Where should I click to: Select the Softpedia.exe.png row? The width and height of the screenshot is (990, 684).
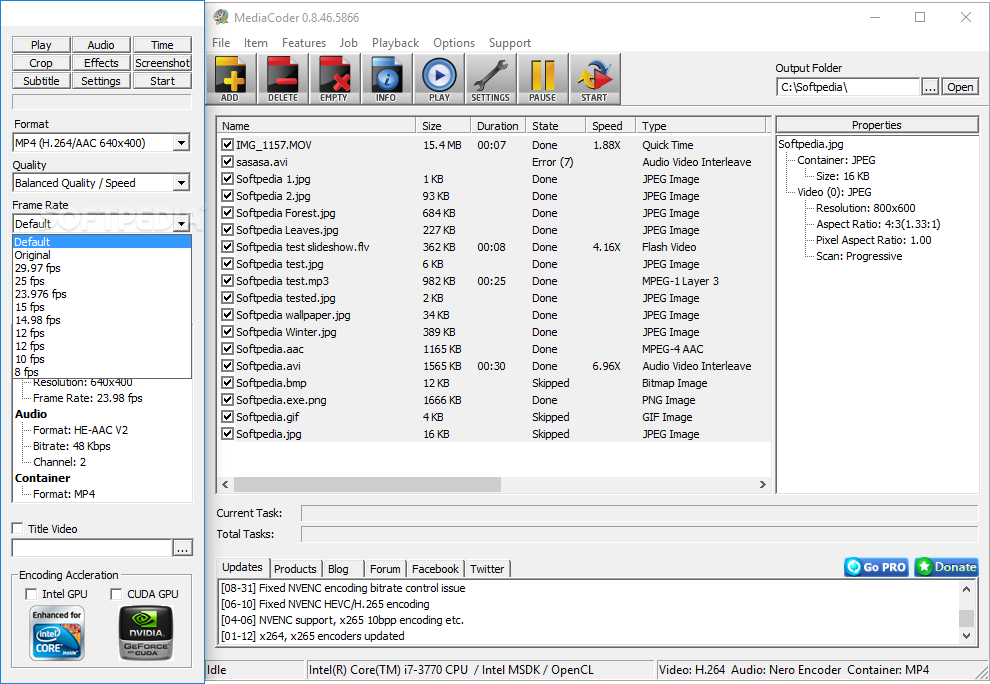click(x=494, y=400)
